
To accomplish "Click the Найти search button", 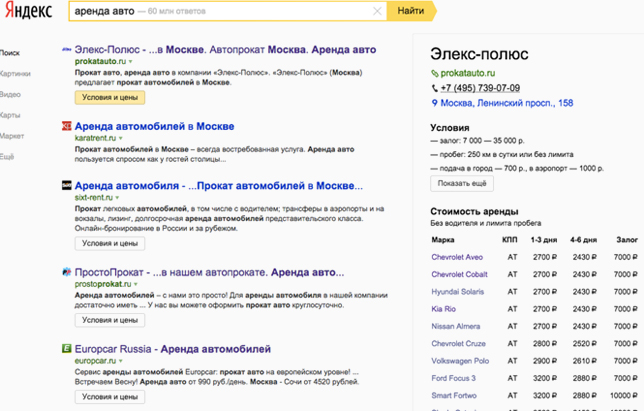I will pyautogui.click(x=411, y=11).
